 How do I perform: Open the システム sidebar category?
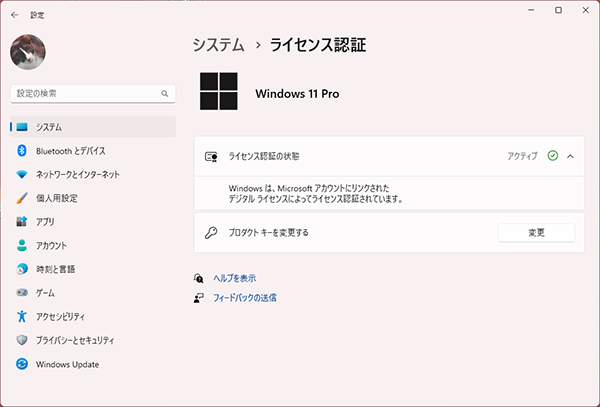(x=93, y=127)
